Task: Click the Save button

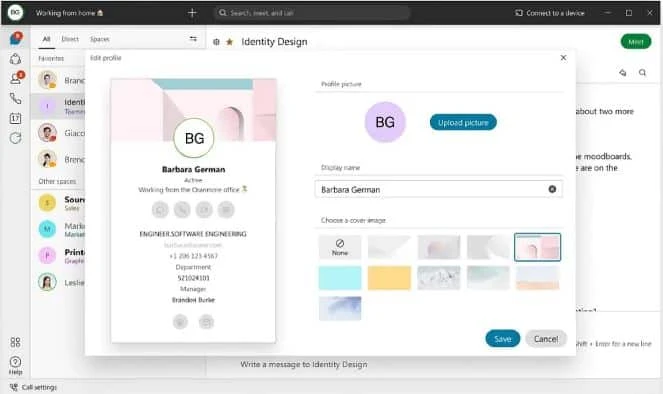Action: 502,339
